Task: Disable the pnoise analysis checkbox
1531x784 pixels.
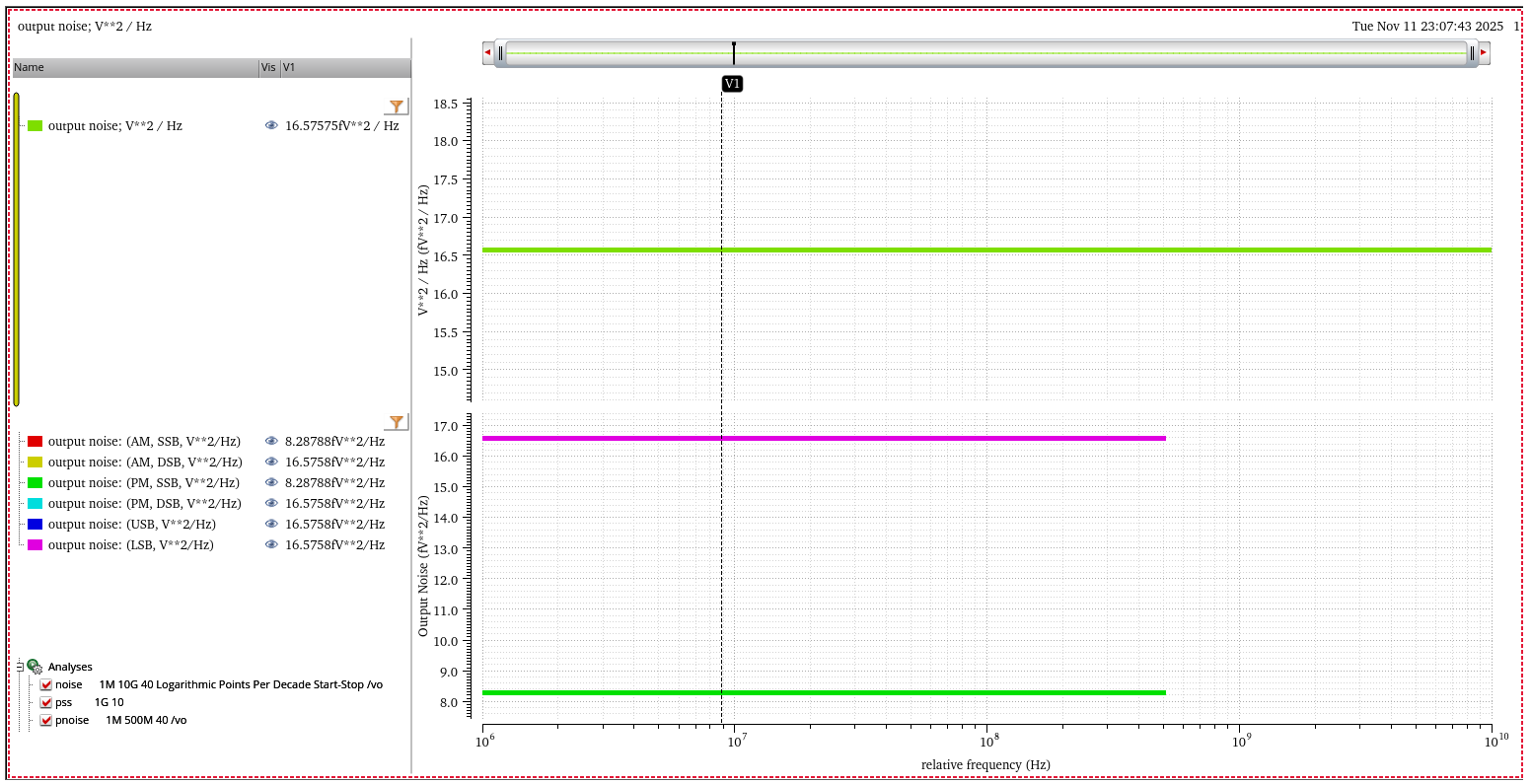Action: click(45, 720)
